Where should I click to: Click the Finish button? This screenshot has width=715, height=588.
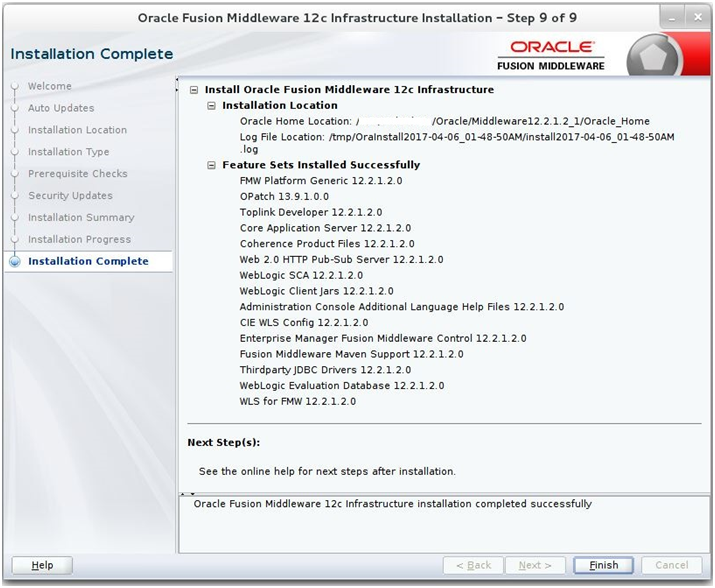point(603,565)
